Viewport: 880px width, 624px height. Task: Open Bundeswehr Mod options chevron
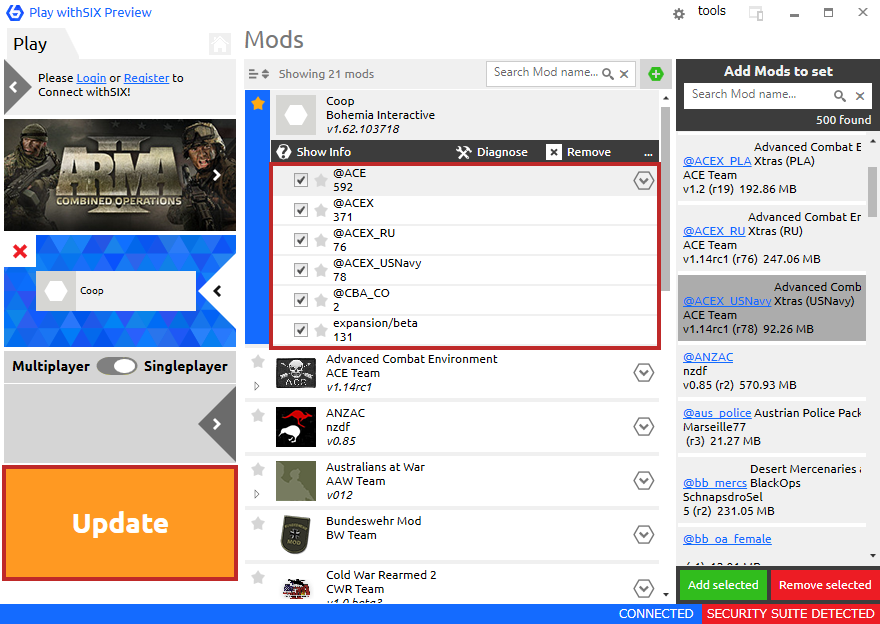click(x=644, y=534)
